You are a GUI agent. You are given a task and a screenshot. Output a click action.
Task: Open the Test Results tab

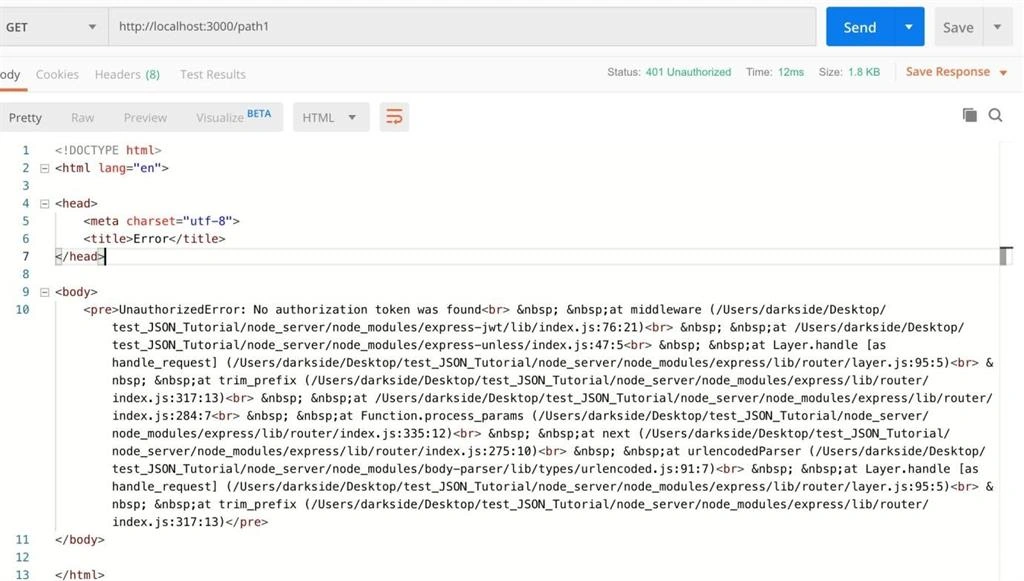click(x=213, y=74)
